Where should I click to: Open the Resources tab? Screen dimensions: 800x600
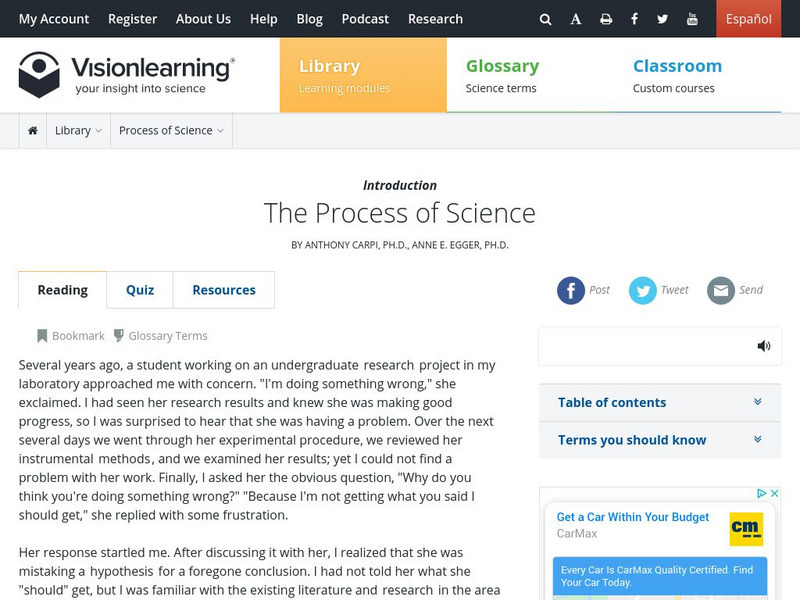pos(223,289)
